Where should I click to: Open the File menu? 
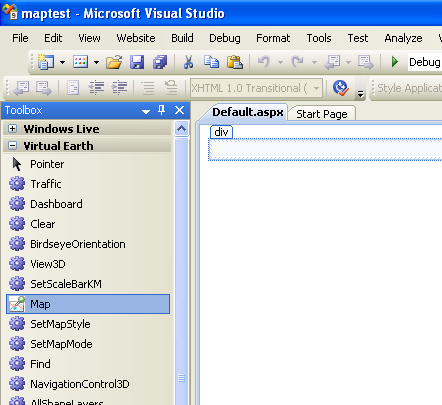pos(20,38)
